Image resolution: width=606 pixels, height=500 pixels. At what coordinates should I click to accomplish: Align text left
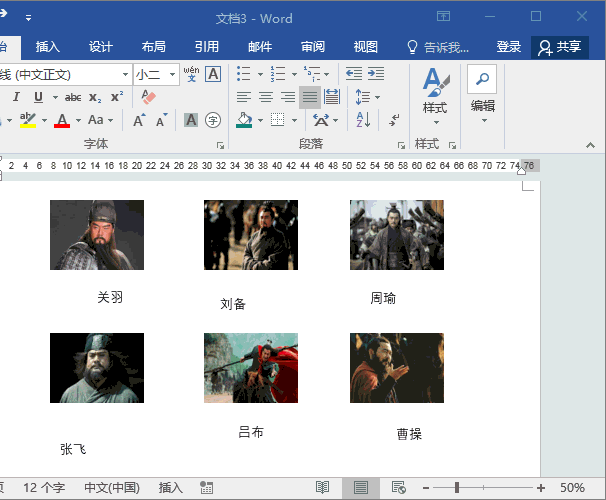[x=244, y=97]
